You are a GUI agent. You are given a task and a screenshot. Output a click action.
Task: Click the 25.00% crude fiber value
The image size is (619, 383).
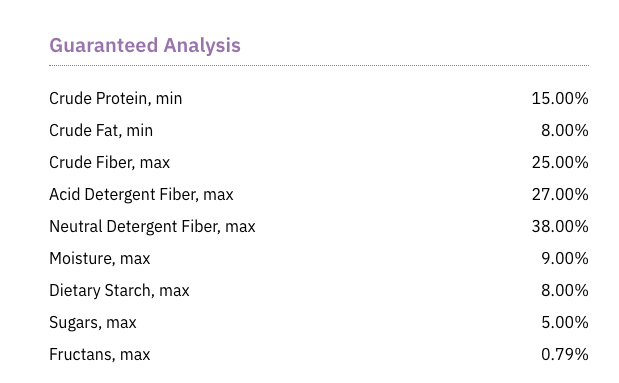click(560, 162)
